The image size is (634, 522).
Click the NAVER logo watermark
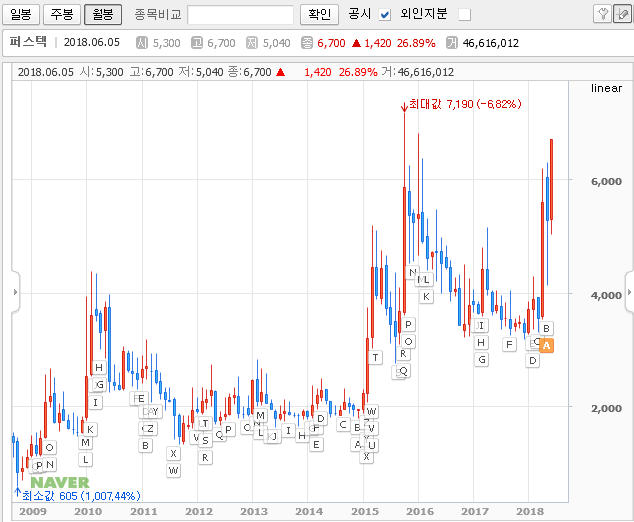pyautogui.click(x=59, y=483)
